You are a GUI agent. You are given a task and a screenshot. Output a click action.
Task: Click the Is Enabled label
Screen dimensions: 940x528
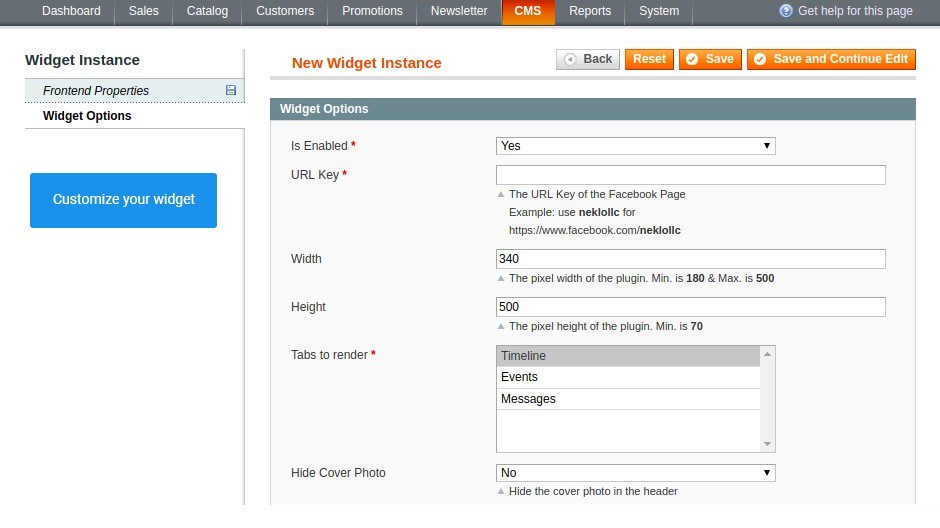tap(319, 146)
